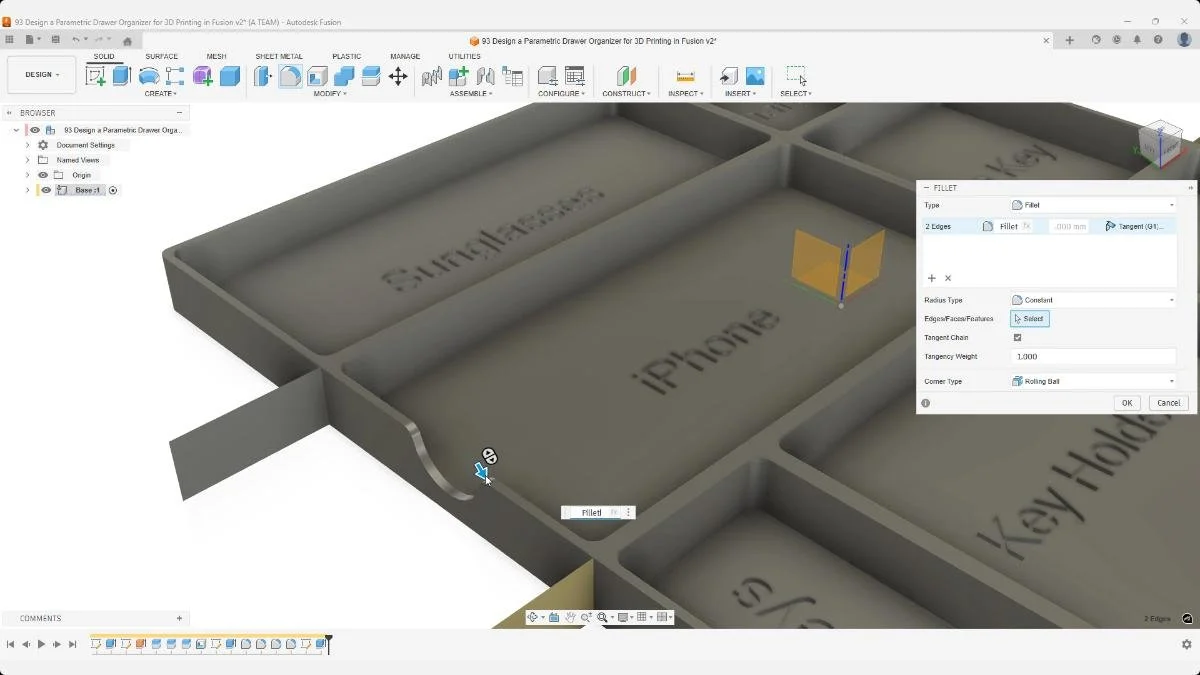Switch to the MANAGE tab

(x=405, y=57)
